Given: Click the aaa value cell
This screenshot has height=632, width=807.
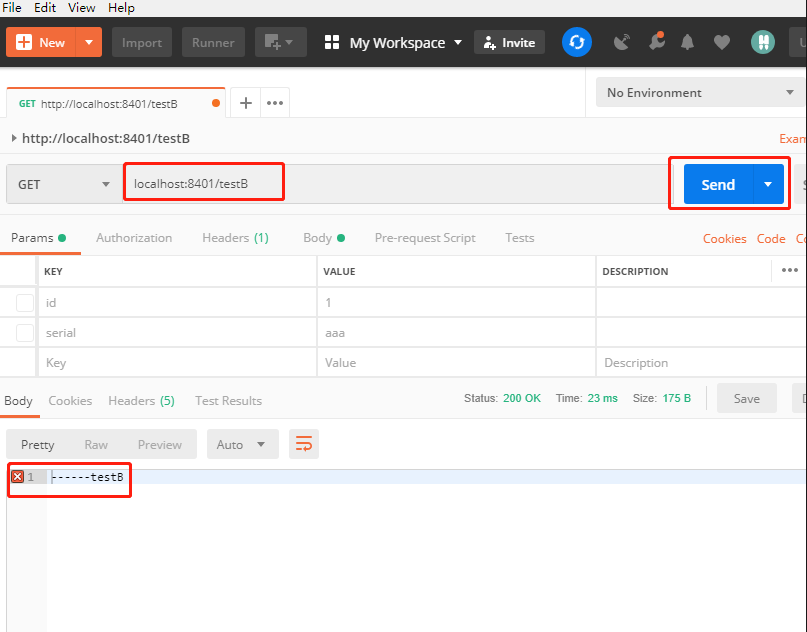Looking at the screenshot, I should 457,332.
